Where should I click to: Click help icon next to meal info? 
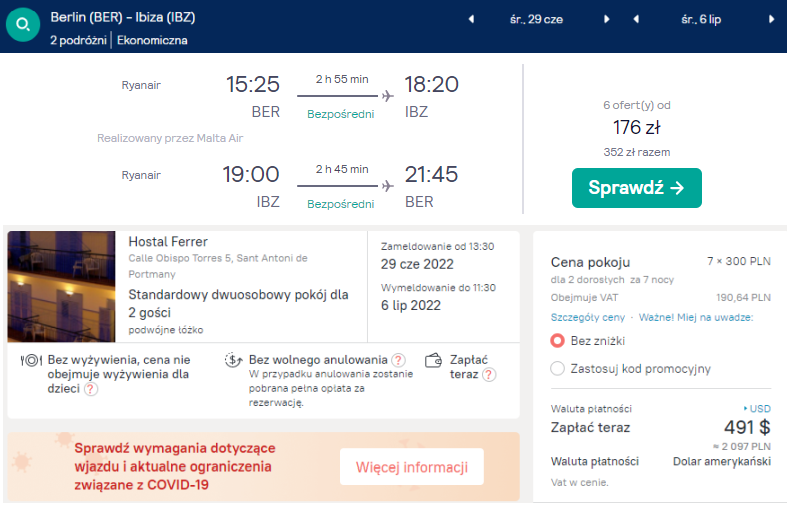point(91,390)
